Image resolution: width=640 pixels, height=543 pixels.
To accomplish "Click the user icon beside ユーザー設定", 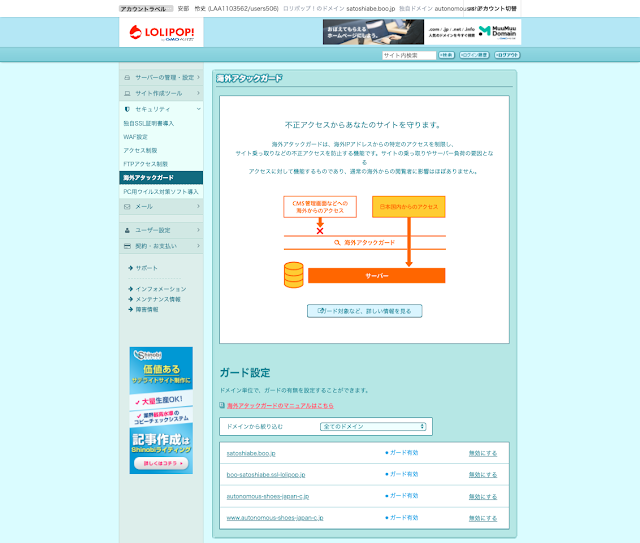I will click(x=127, y=230).
